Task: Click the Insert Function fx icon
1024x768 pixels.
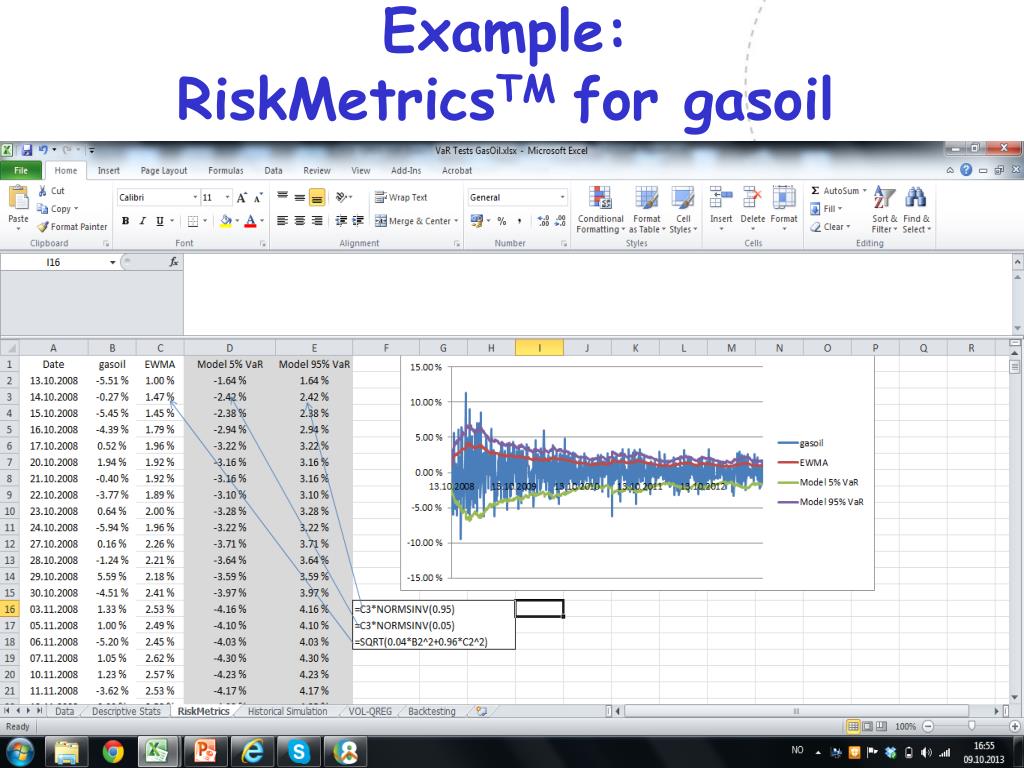Action: click(x=174, y=262)
